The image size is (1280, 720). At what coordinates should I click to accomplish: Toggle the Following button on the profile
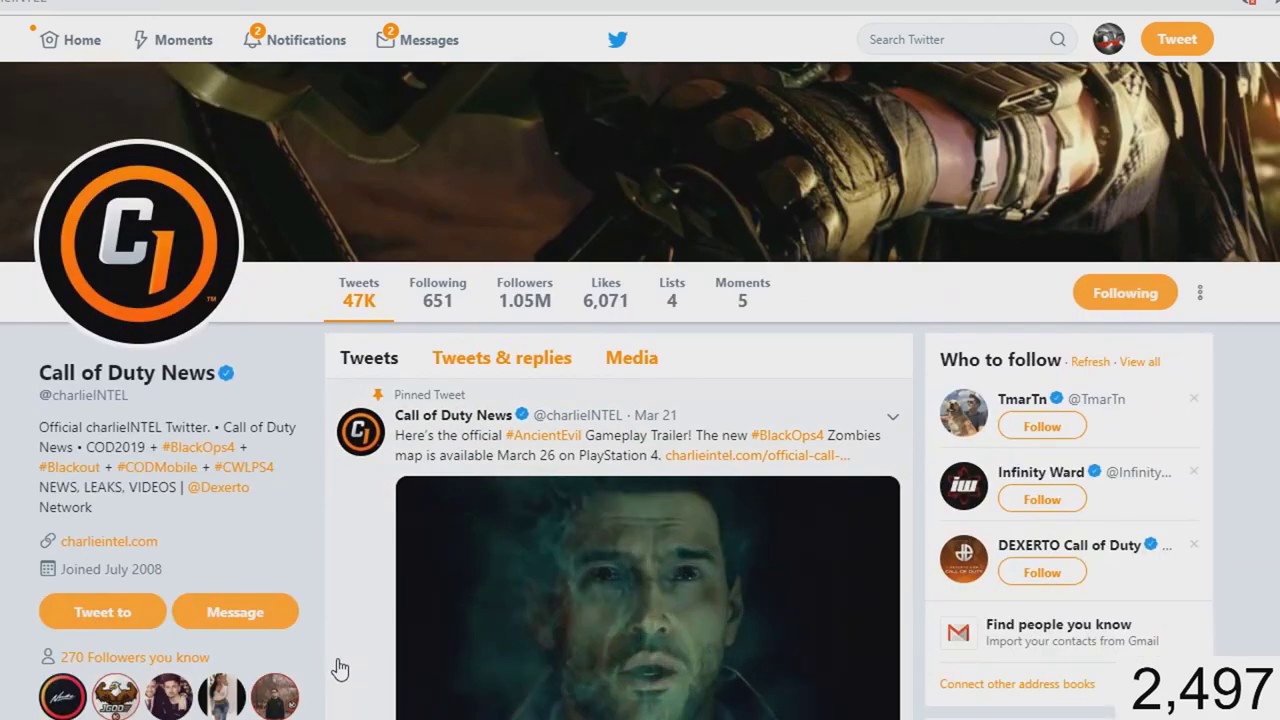(1125, 293)
